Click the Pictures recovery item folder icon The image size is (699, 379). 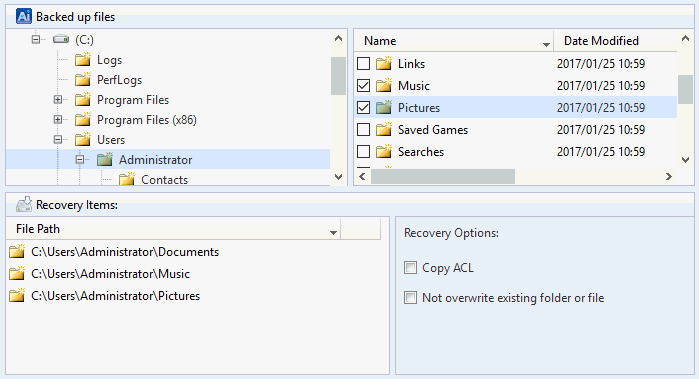click(x=17, y=295)
